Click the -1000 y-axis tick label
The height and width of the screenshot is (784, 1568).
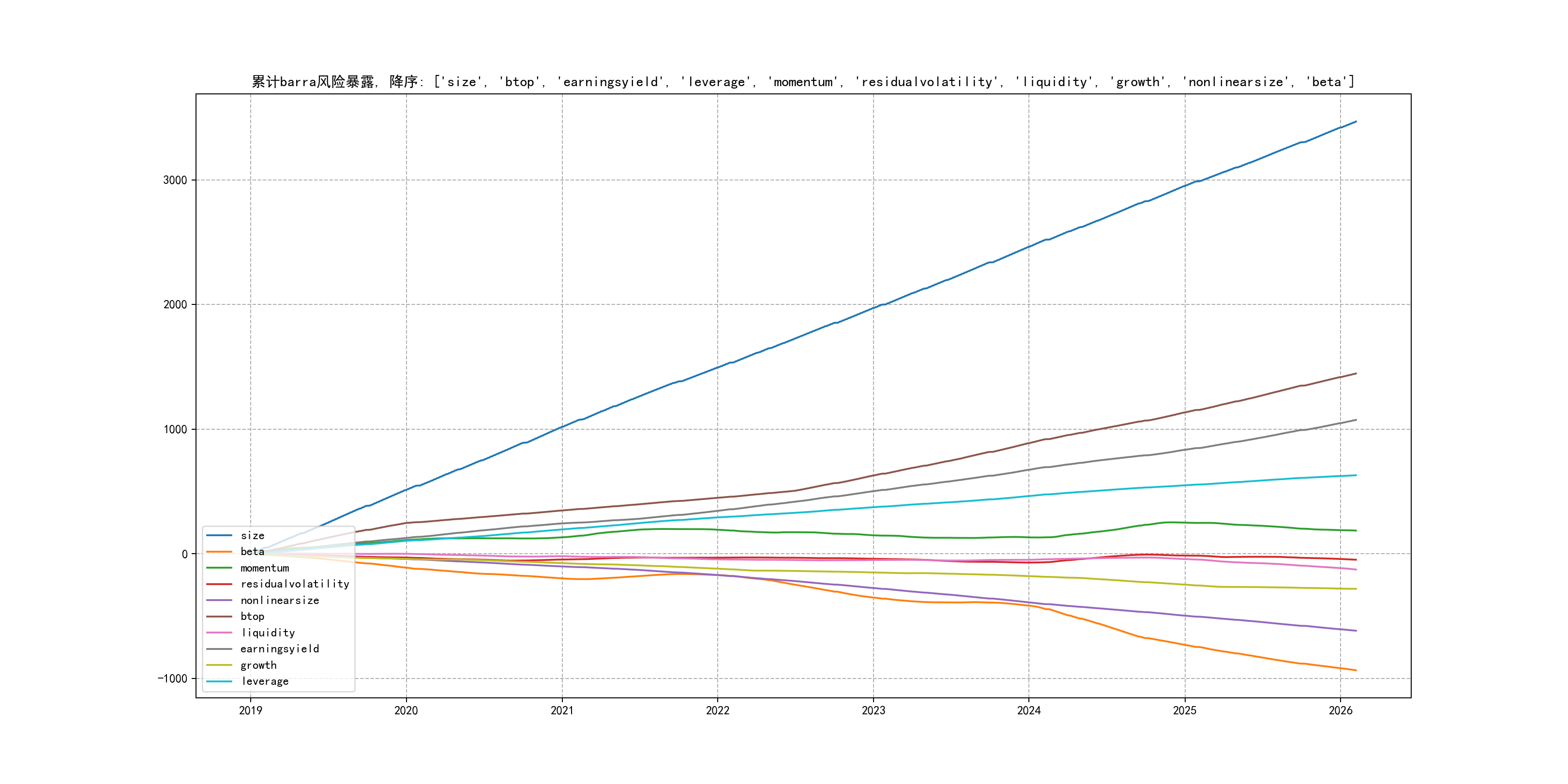coord(172,678)
